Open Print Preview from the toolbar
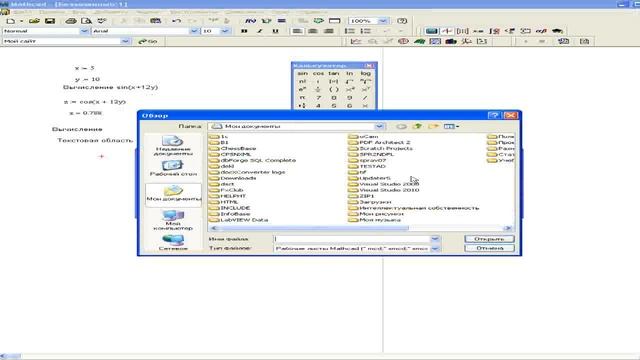The image size is (640, 360). 86,21
